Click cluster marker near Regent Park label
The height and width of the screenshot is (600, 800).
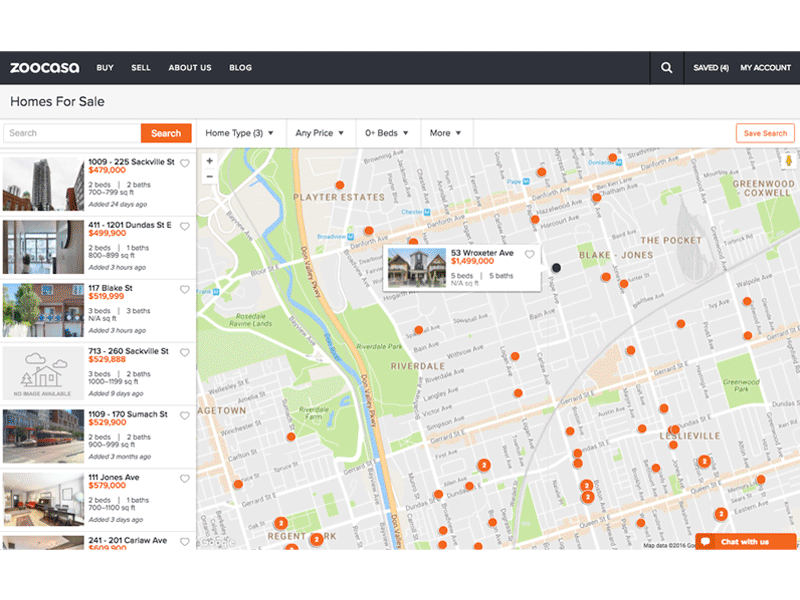(281, 522)
